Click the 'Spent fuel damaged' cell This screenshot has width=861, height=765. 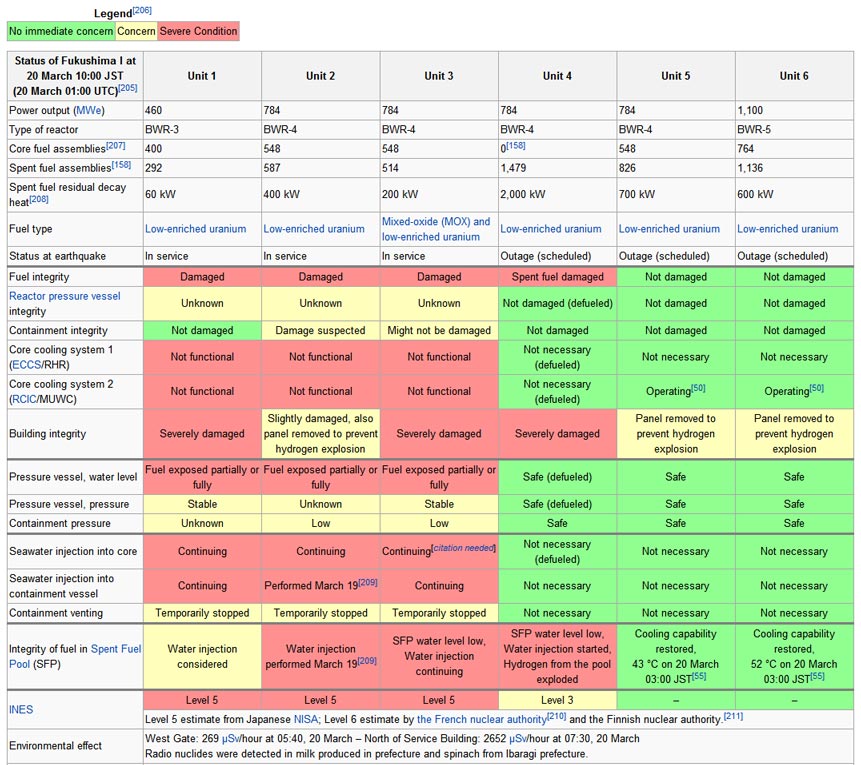click(557, 277)
